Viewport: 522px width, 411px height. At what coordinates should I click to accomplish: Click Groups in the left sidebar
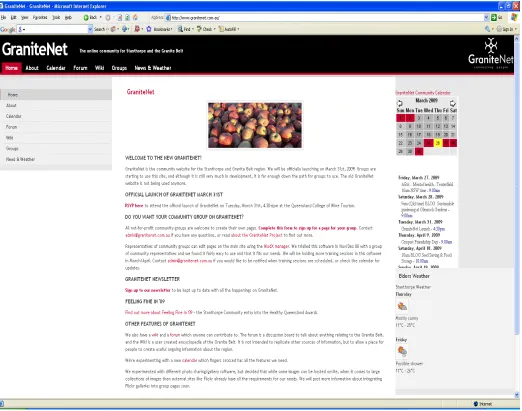56,148
